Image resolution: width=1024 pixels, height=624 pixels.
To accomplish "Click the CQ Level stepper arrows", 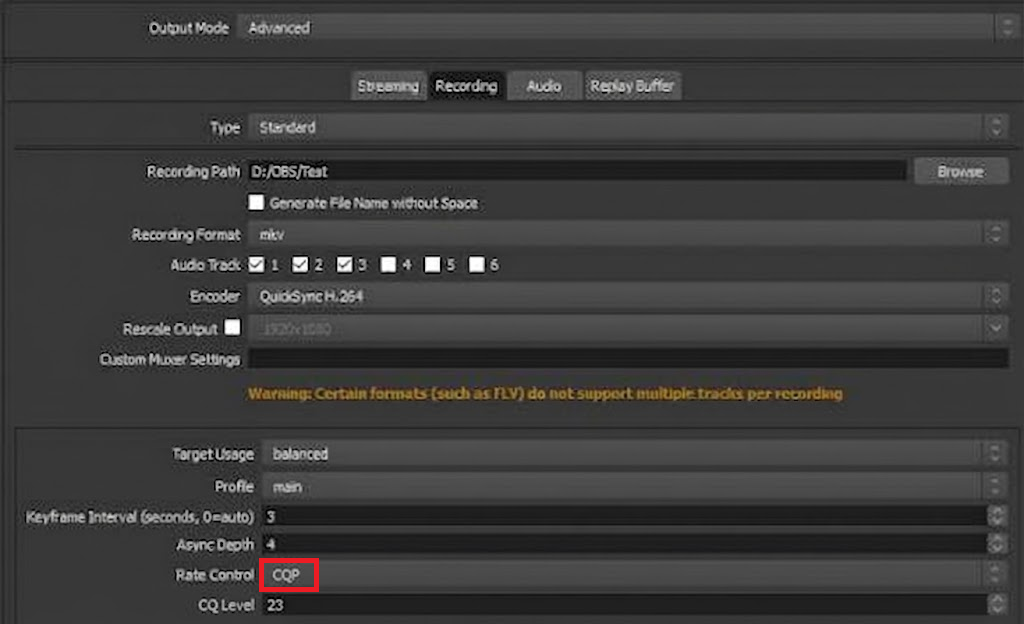I will [997, 605].
